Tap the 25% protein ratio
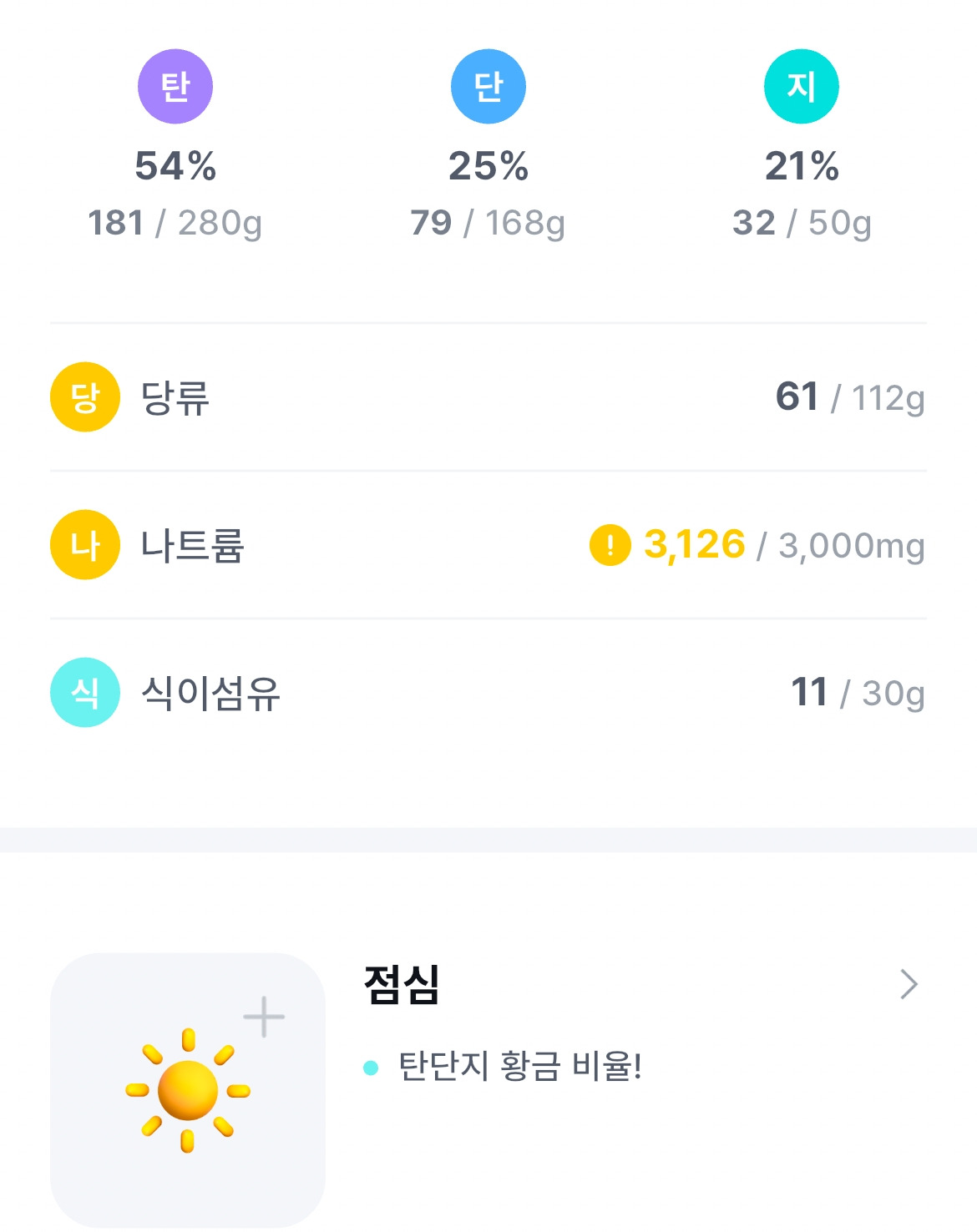 [488, 166]
